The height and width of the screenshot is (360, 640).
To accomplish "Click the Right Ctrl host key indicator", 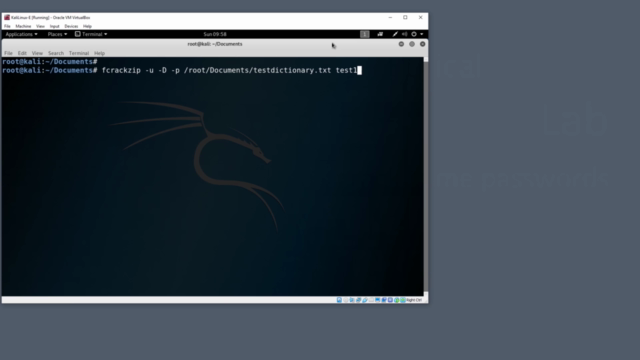I will [x=414, y=300].
